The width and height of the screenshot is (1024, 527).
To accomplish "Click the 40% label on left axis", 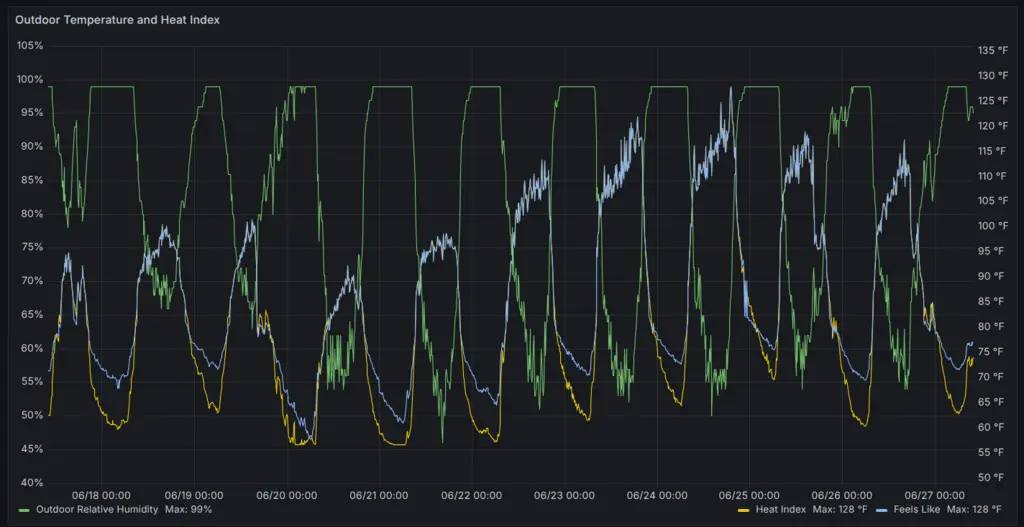I will [30, 482].
